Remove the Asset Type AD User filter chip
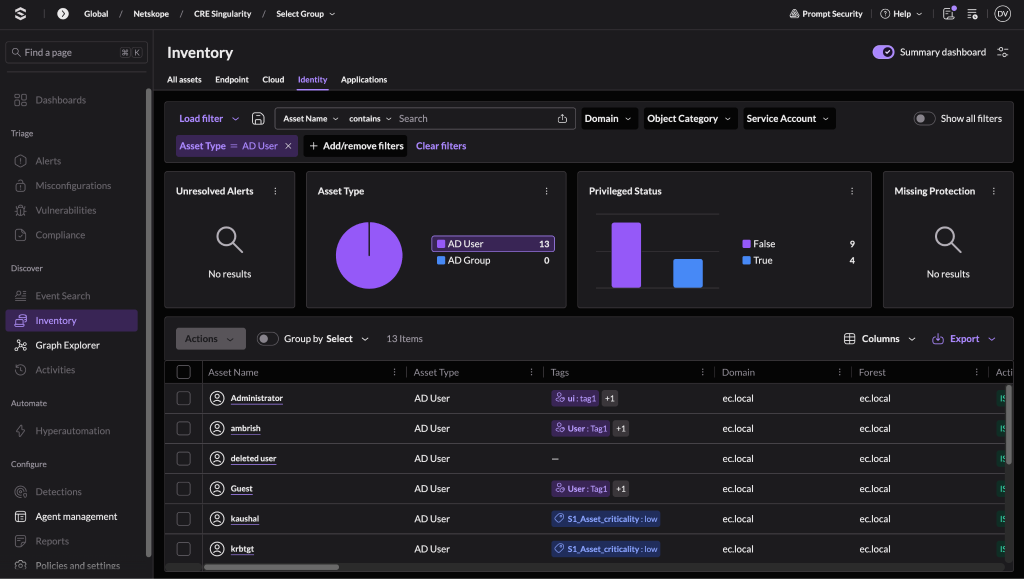Viewport: 1024px width, 579px height. click(288, 146)
